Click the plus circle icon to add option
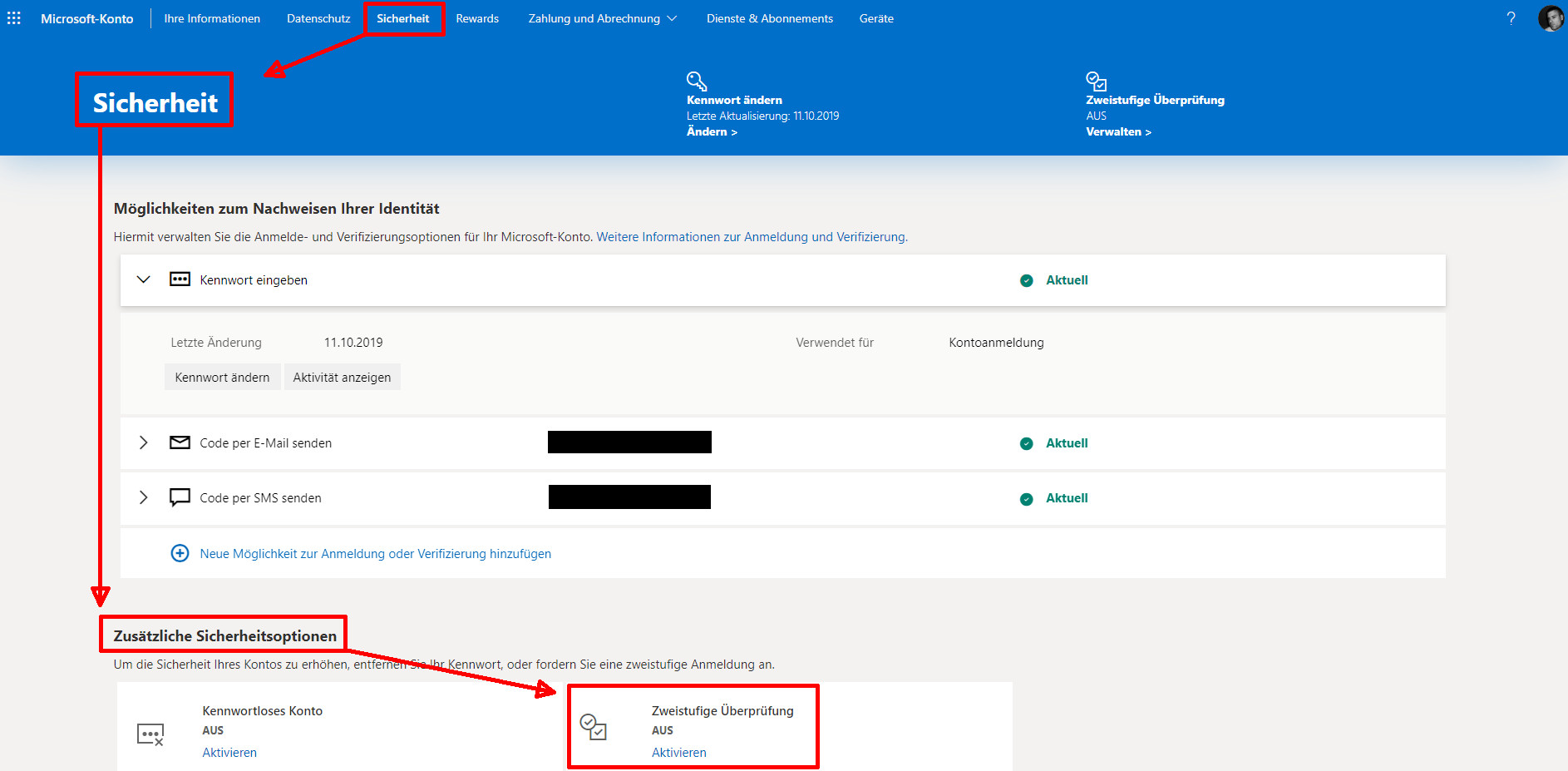 pyautogui.click(x=180, y=553)
